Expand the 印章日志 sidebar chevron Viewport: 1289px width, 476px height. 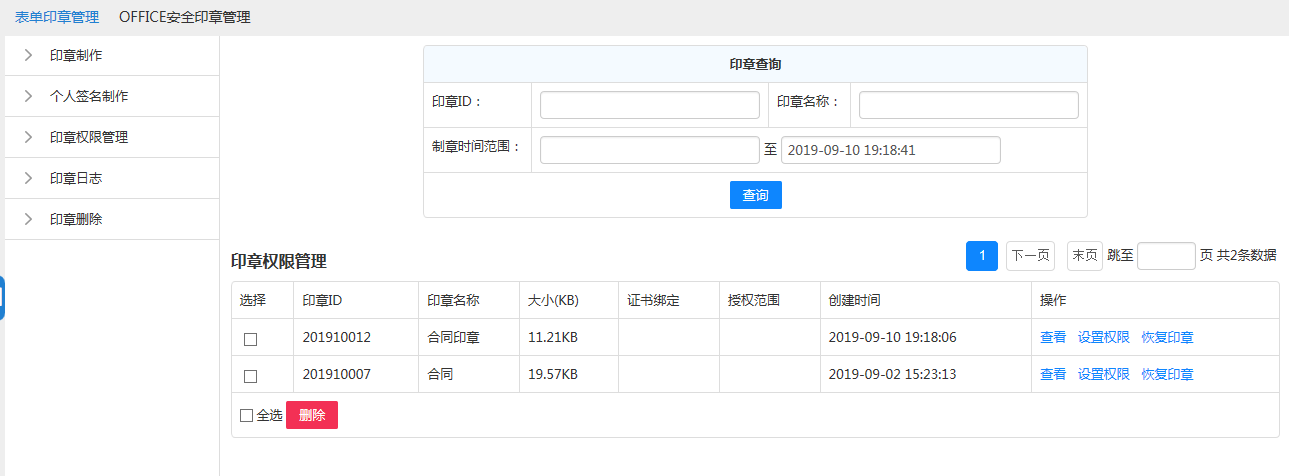[29, 178]
